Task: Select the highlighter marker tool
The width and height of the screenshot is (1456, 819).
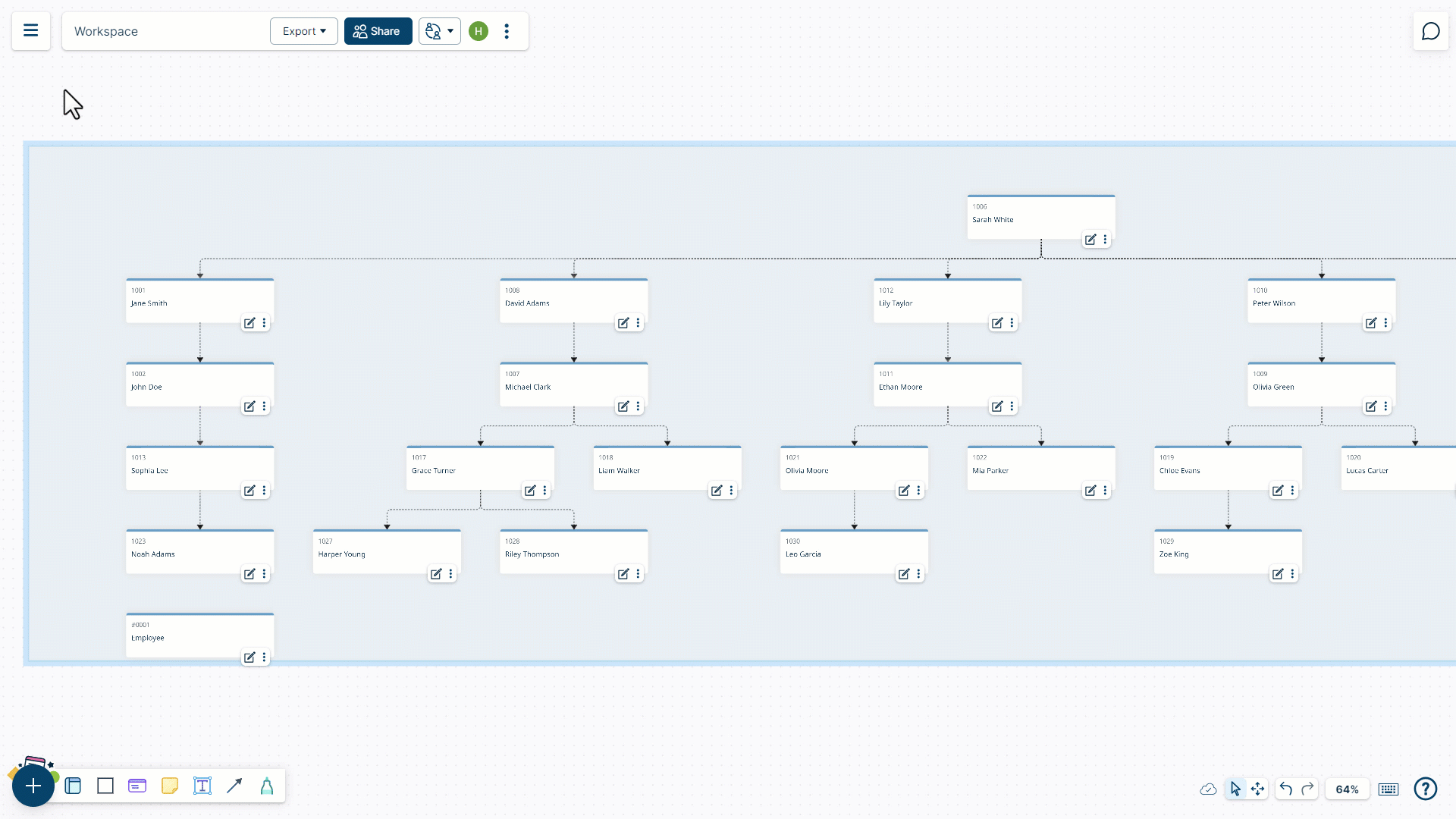Action: coord(267,786)
